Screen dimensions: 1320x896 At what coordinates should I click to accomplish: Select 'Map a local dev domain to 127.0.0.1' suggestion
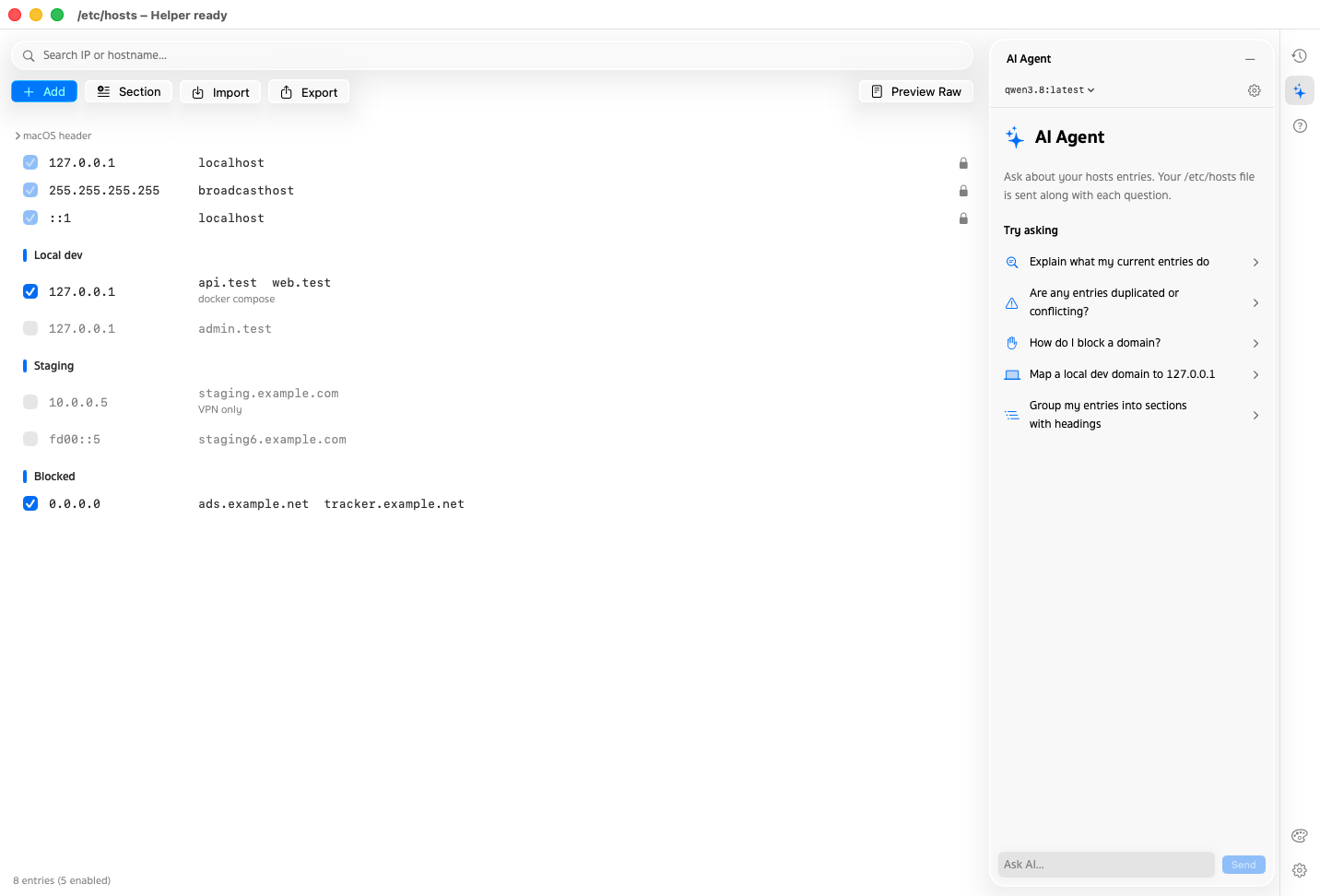pyautogui.click(x=1132, y=374)
